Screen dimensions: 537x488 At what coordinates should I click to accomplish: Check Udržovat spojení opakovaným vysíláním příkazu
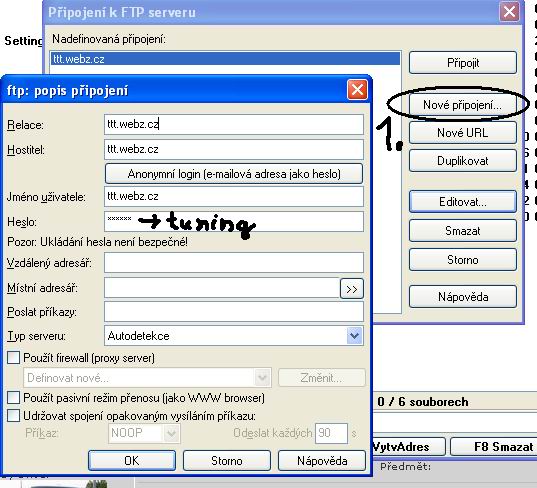coord(13,416)
